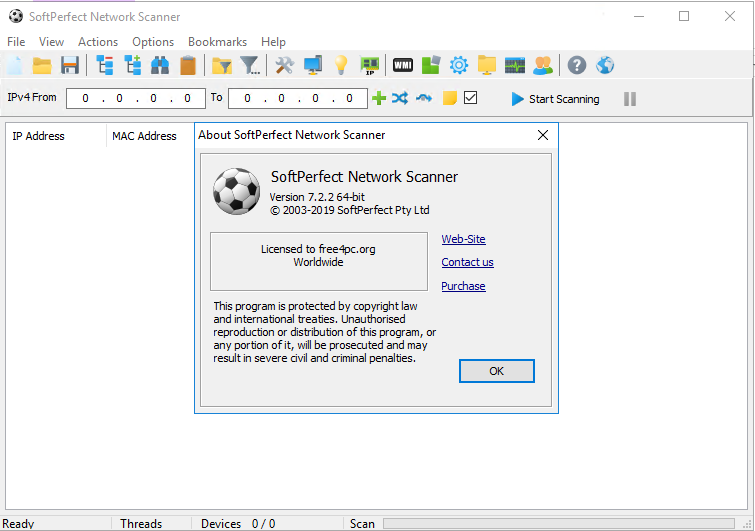
Task: Click the 'Ready' status bar text
Action: click(x=18, y=524)
